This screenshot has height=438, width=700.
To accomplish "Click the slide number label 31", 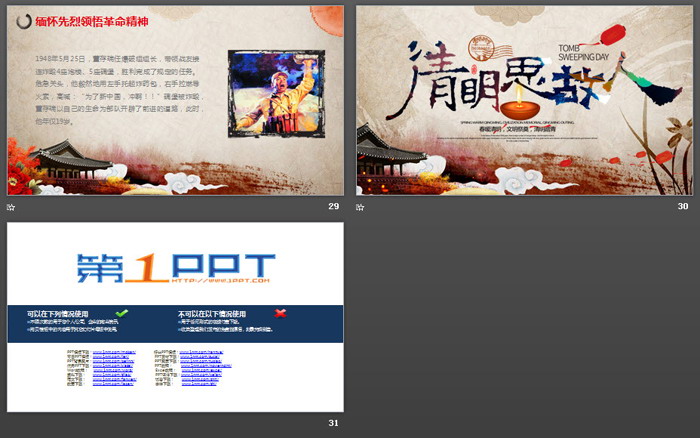I will tap(333, 423).
